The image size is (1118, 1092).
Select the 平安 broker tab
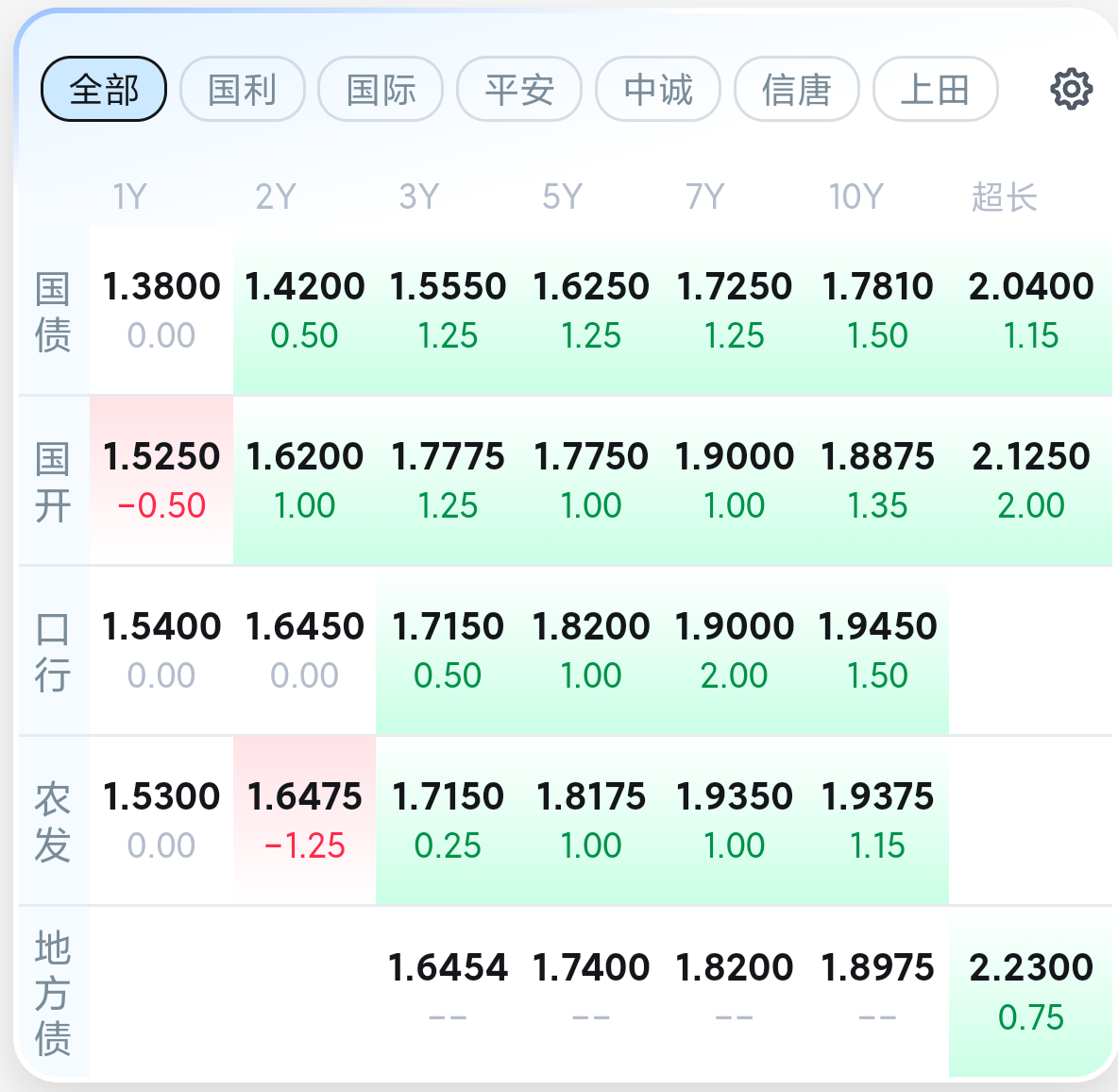519,90
